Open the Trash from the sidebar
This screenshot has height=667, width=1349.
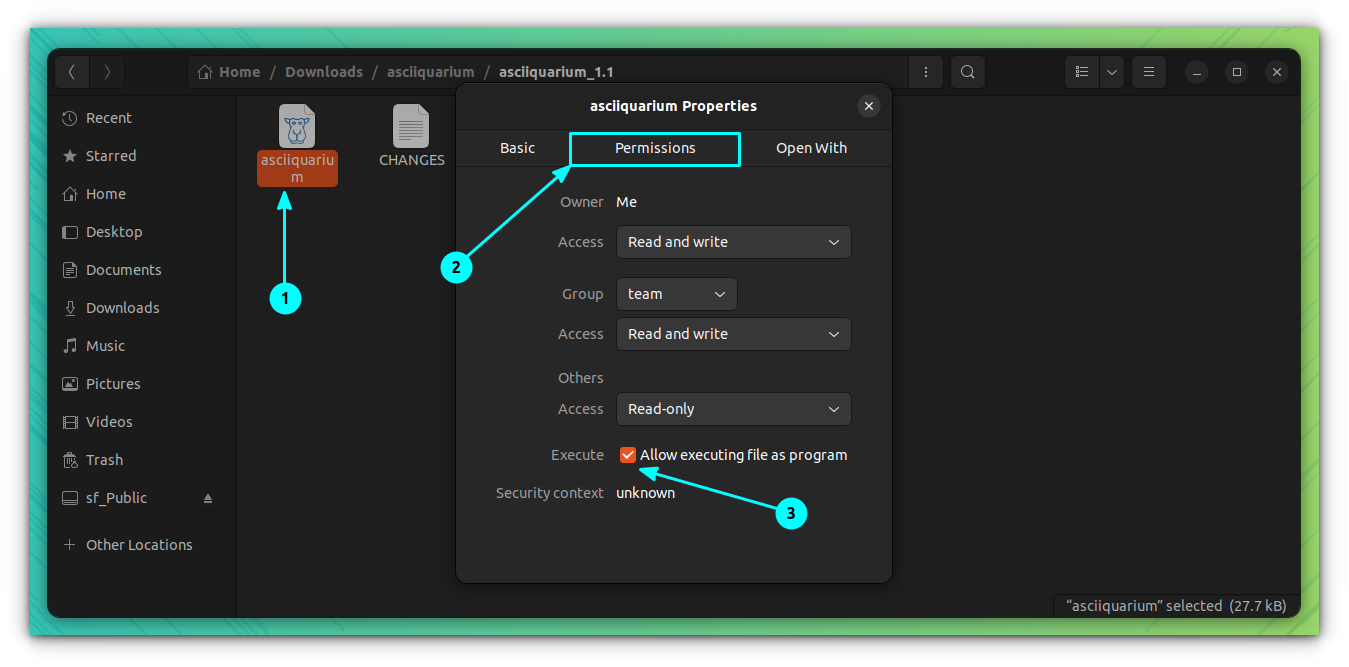click(x=103, y=459)
